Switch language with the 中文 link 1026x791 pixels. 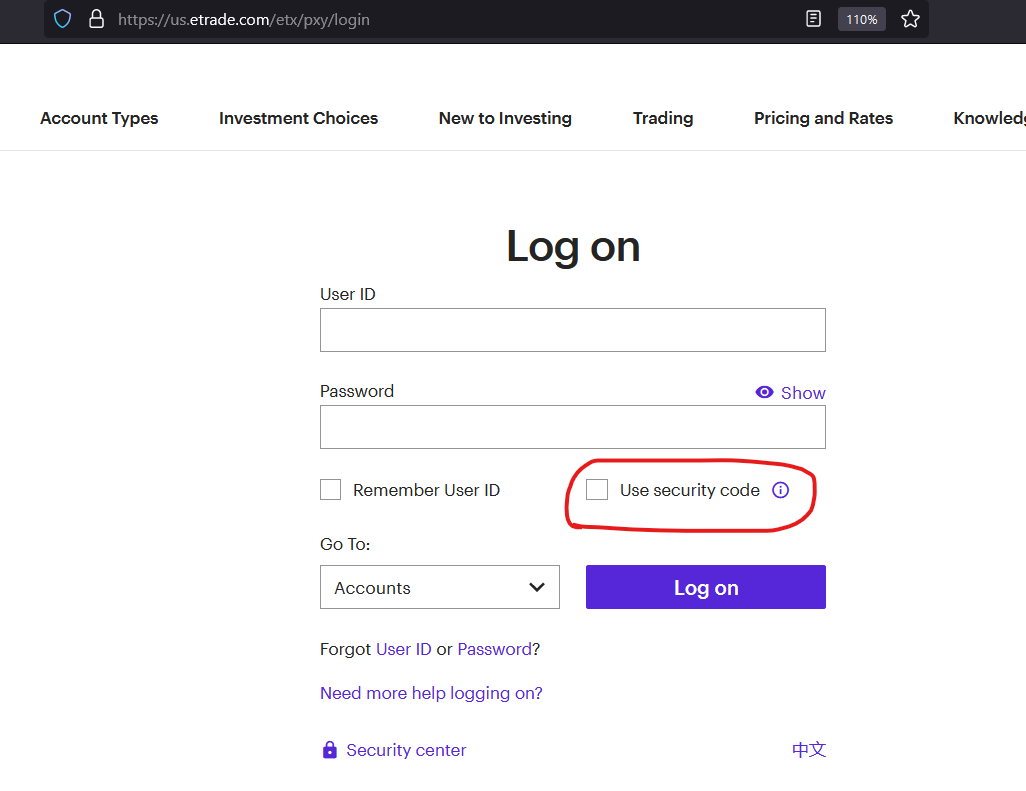(809, 750)
